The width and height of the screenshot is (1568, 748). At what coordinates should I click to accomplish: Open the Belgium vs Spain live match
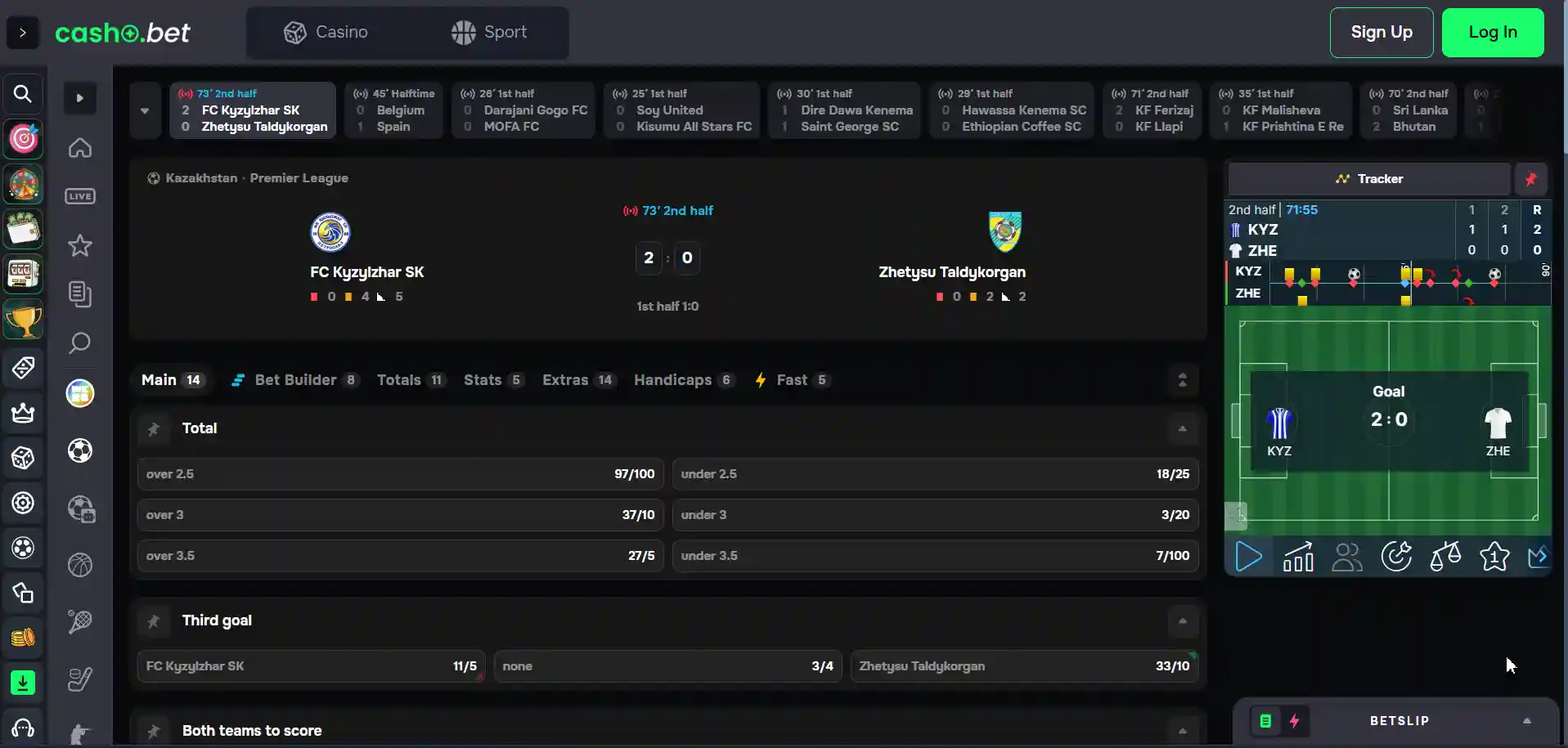394,110
